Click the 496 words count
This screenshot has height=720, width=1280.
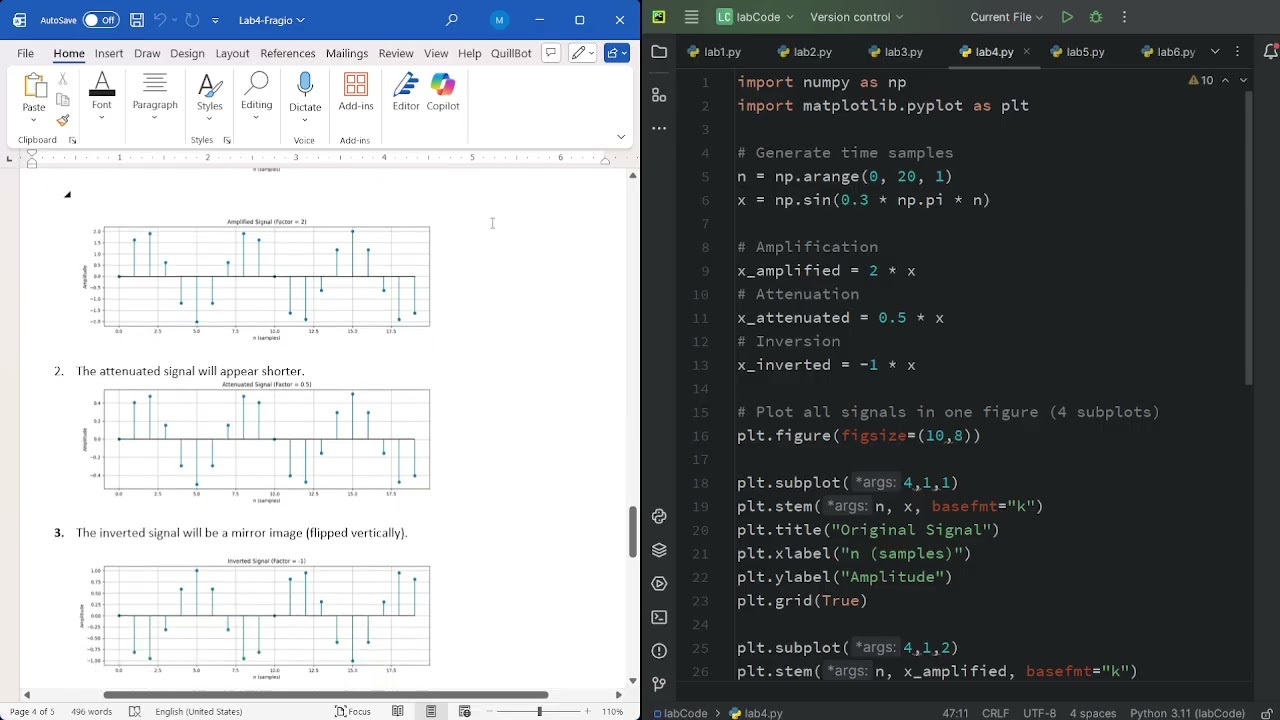tap(92, 711)
